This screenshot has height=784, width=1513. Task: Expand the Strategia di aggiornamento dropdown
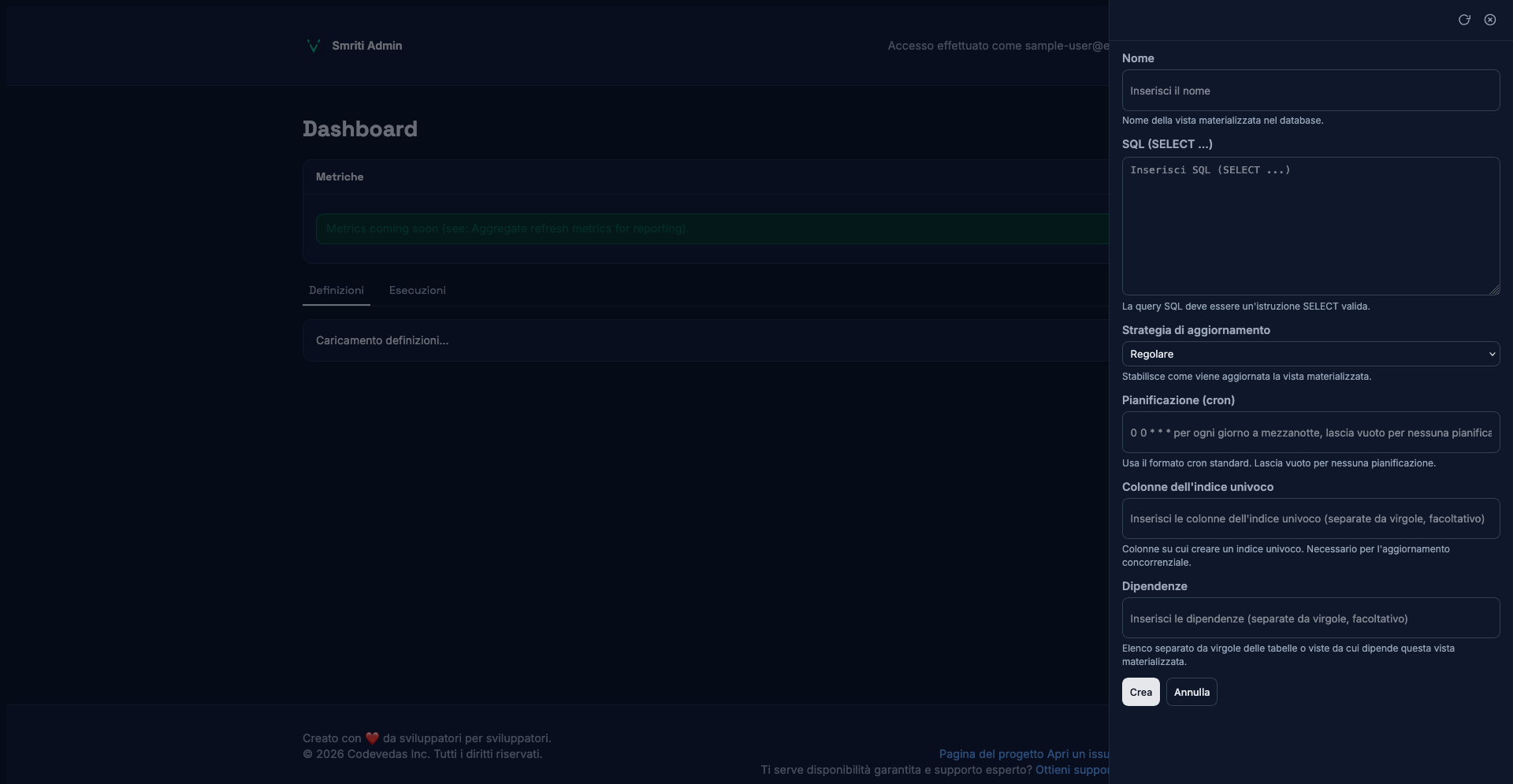[x=1310, y=354]
